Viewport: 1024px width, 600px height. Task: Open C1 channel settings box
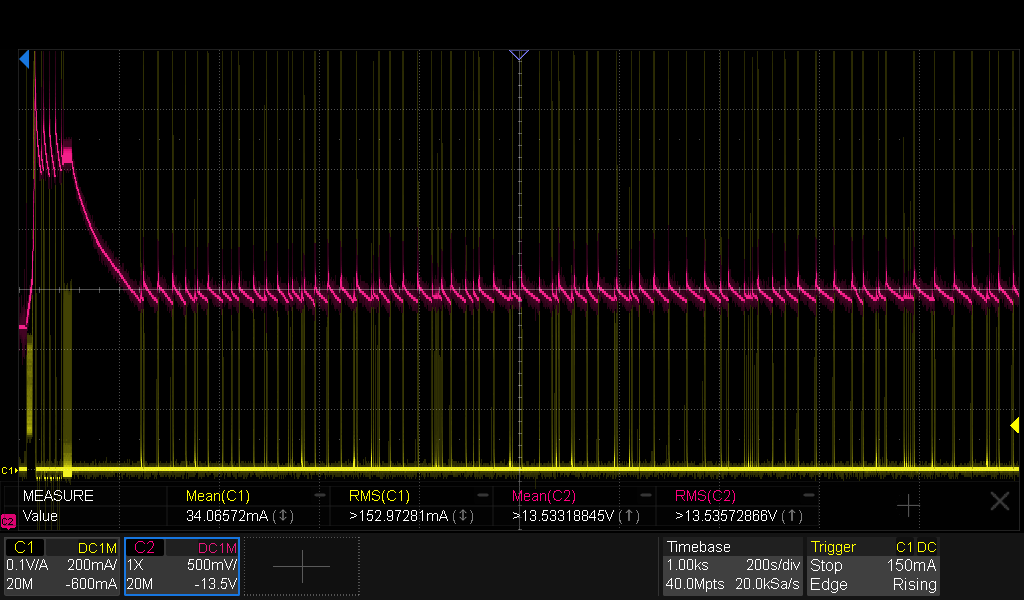(61, 566)
